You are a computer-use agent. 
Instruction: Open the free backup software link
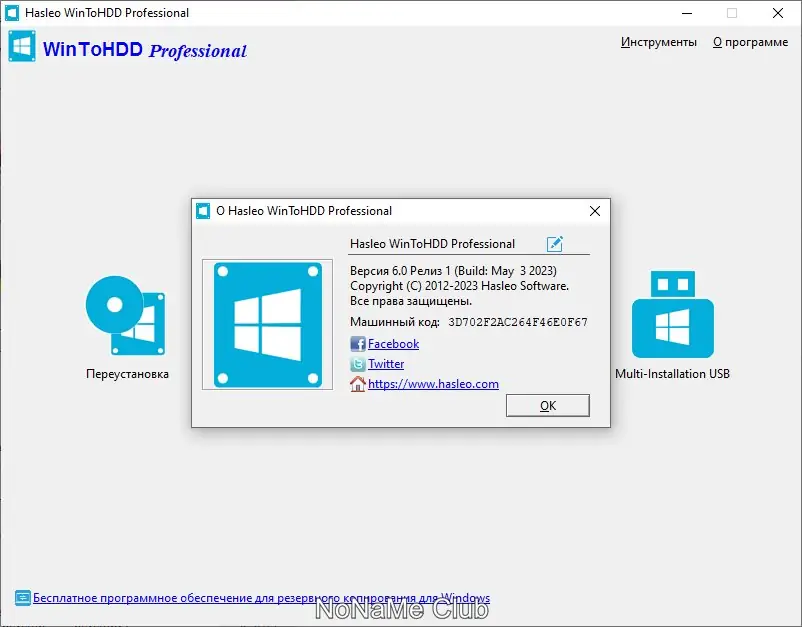(x=261, y=597)
